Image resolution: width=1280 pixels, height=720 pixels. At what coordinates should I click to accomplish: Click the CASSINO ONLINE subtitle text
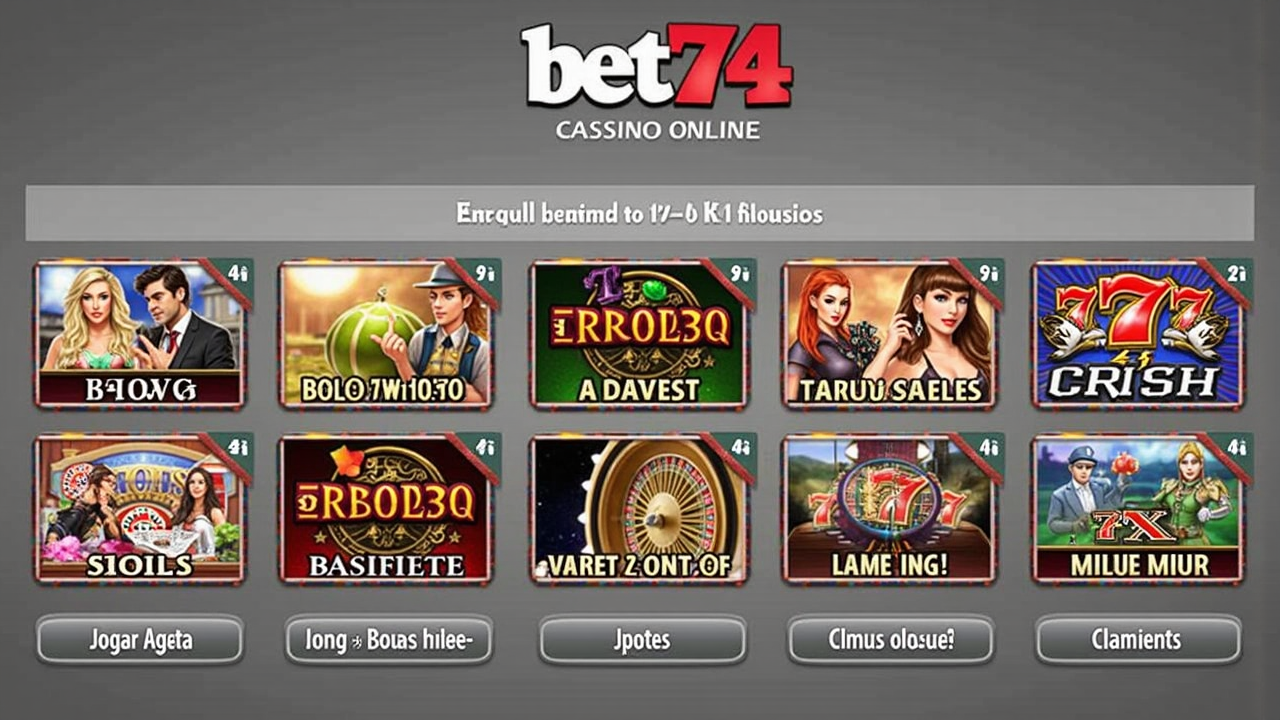tap(657, 130)
